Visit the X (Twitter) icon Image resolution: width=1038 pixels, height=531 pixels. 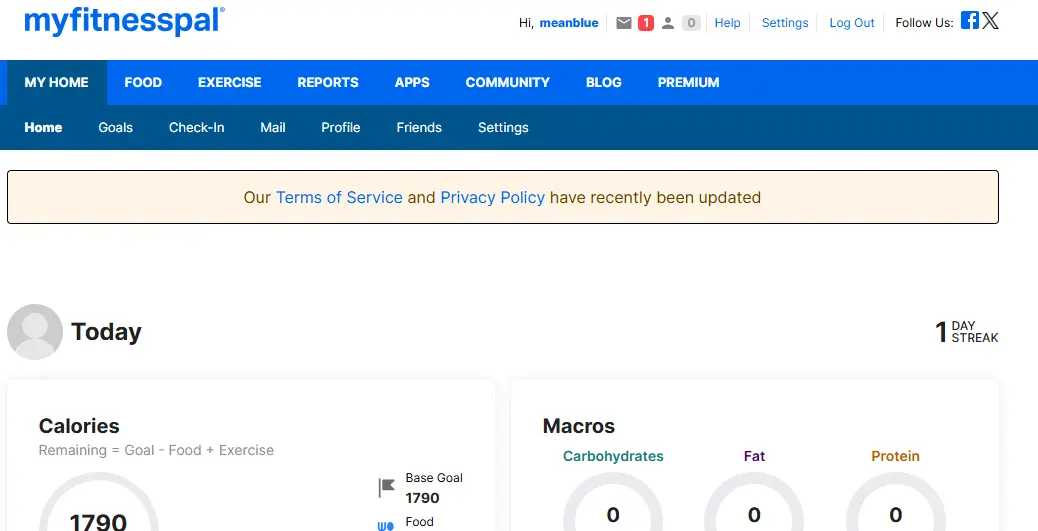(990, 21)
